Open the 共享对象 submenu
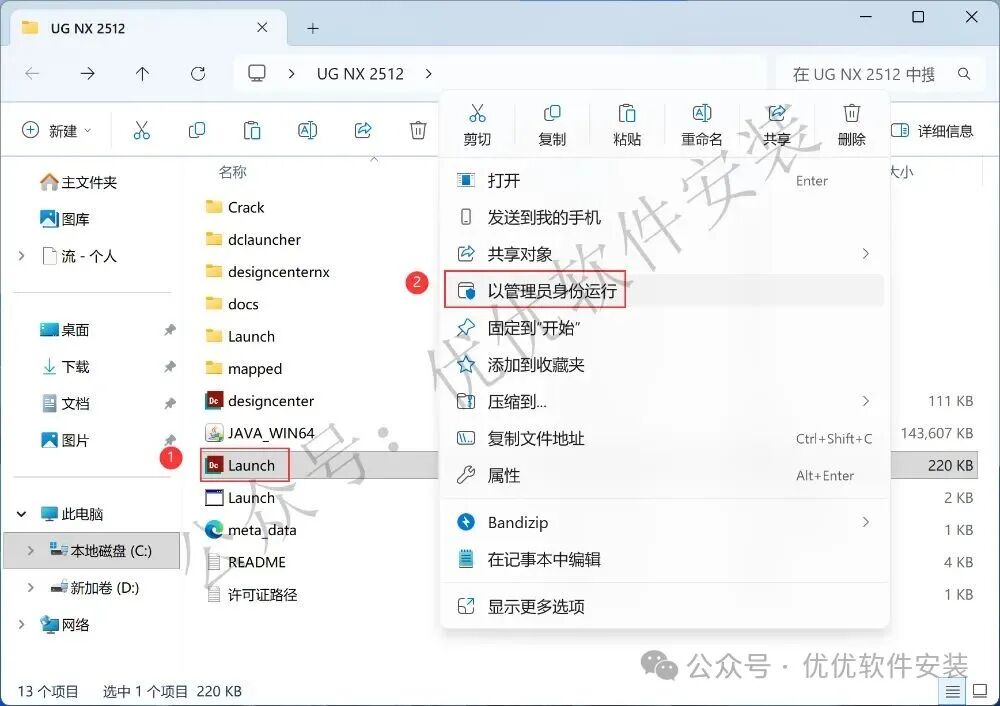The width and height of the screenshot is (1000, 706). tap(664, 254)
